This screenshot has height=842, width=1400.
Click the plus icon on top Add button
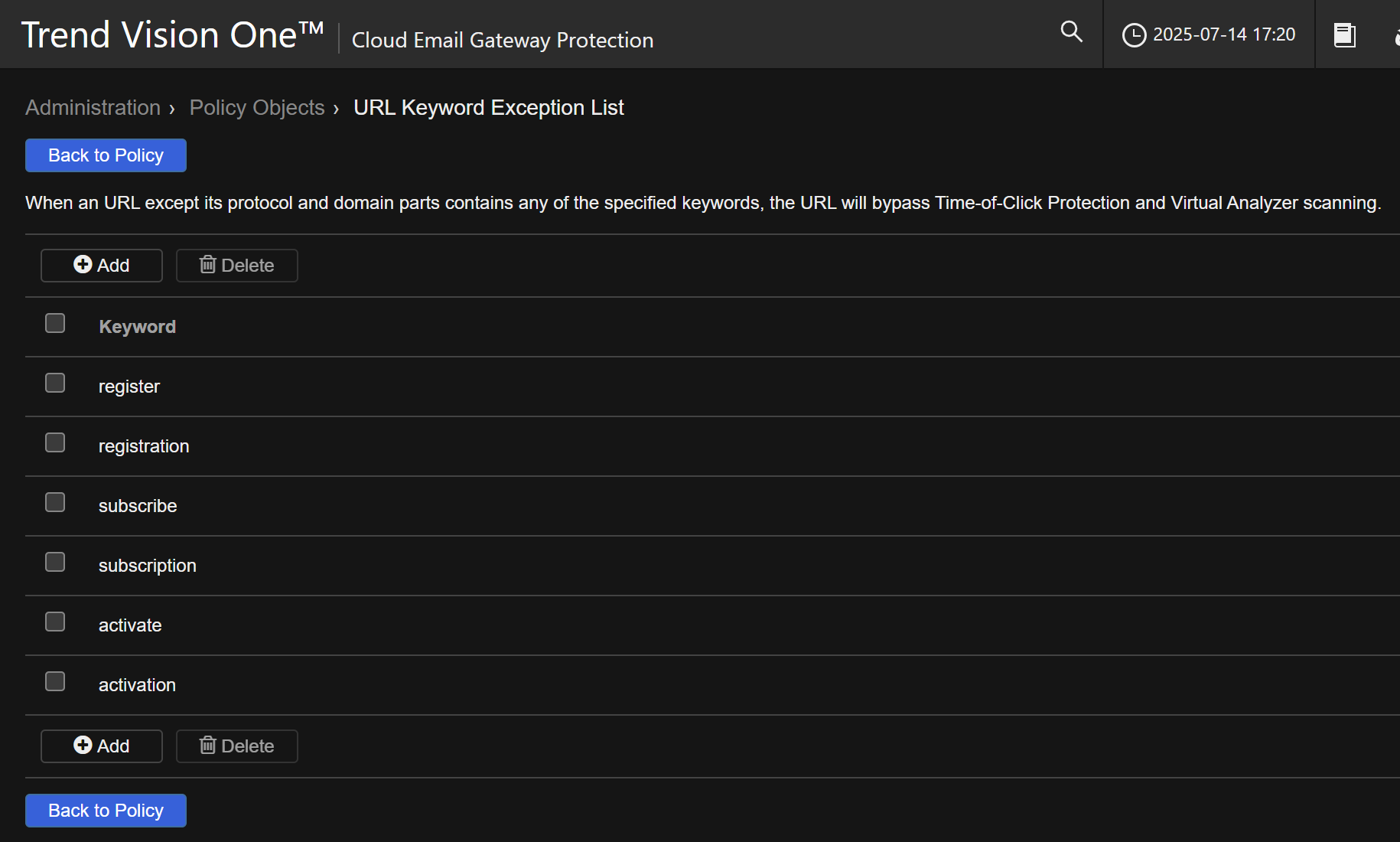(83, 264)
